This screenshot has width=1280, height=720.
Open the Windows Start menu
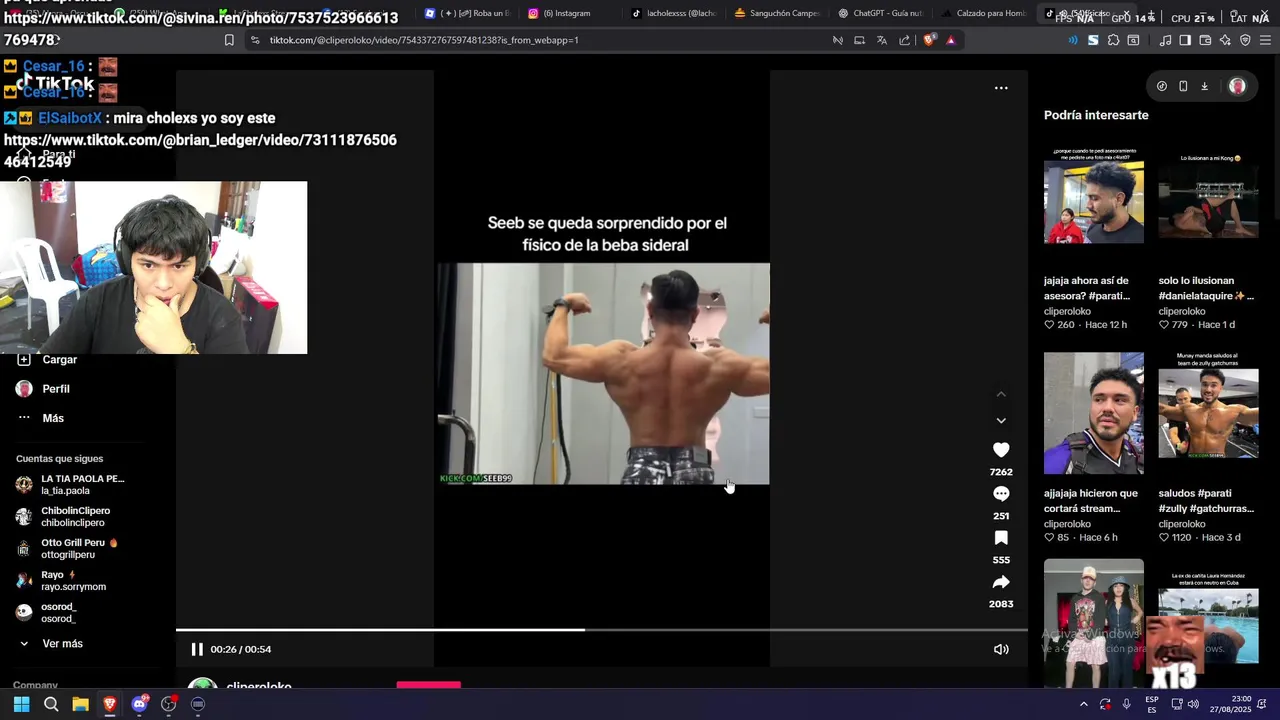(21, 704)
